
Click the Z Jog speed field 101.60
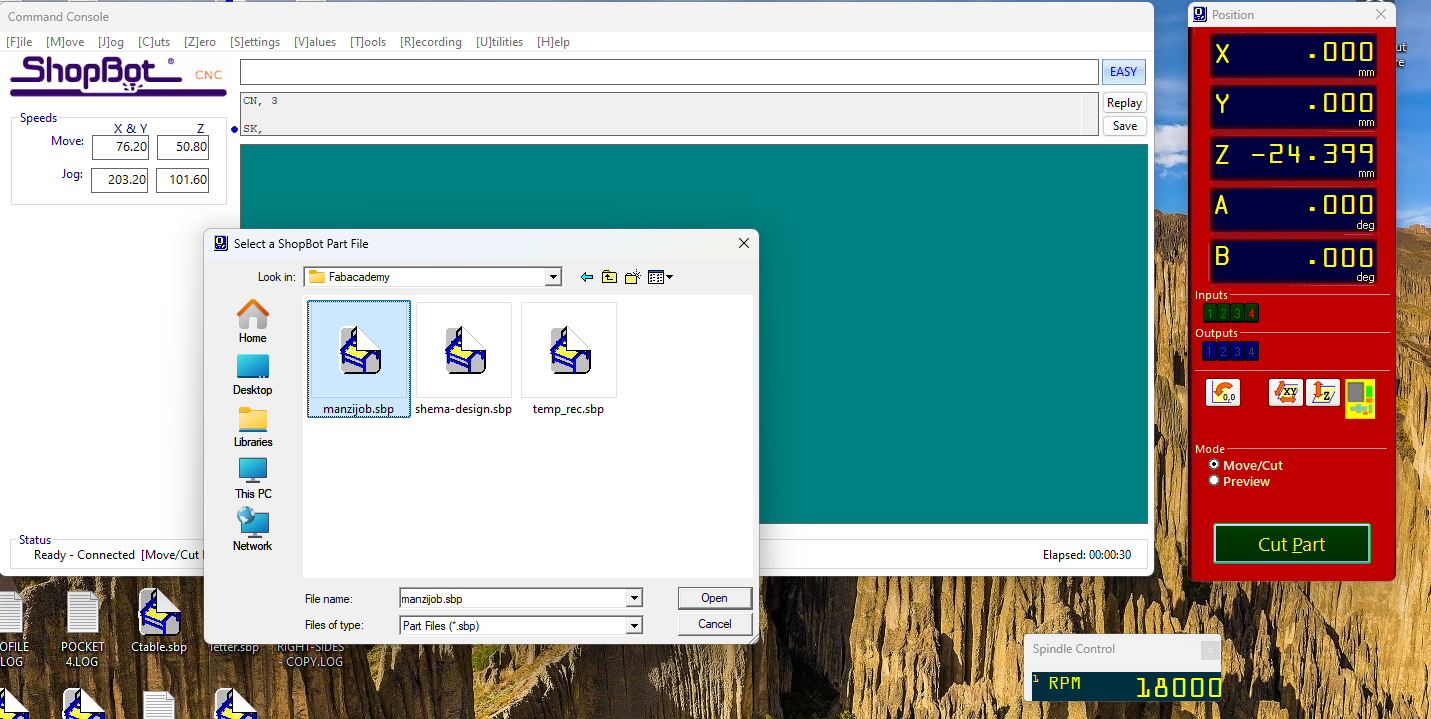pos(181,180)
